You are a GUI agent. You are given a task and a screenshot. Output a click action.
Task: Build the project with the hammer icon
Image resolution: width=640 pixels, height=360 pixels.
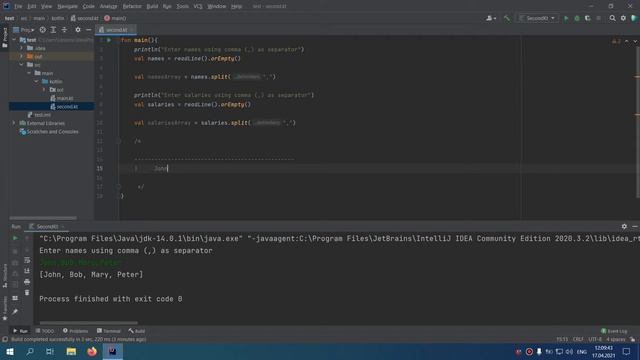507,18
